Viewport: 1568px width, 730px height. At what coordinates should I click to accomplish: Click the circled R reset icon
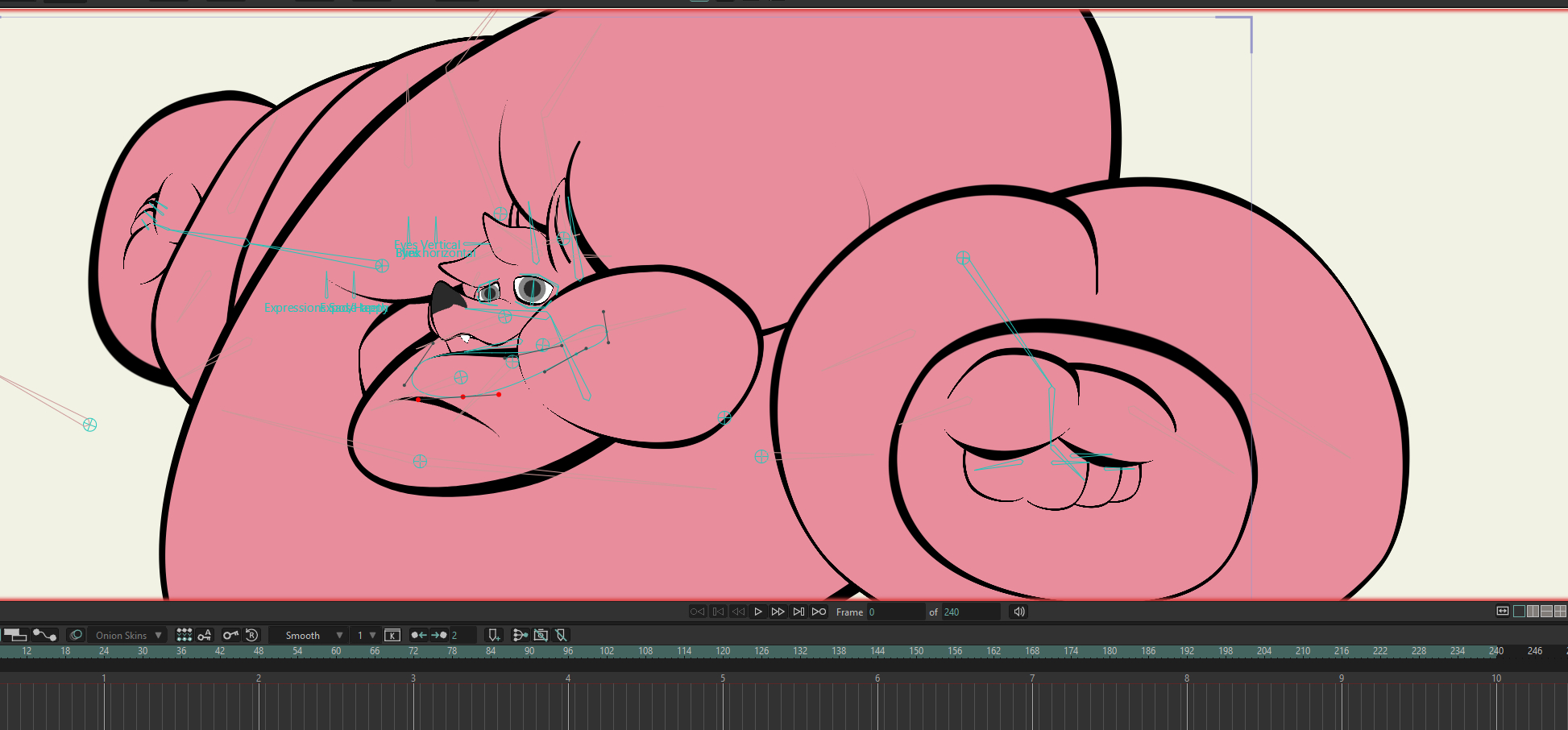(251, 636)
